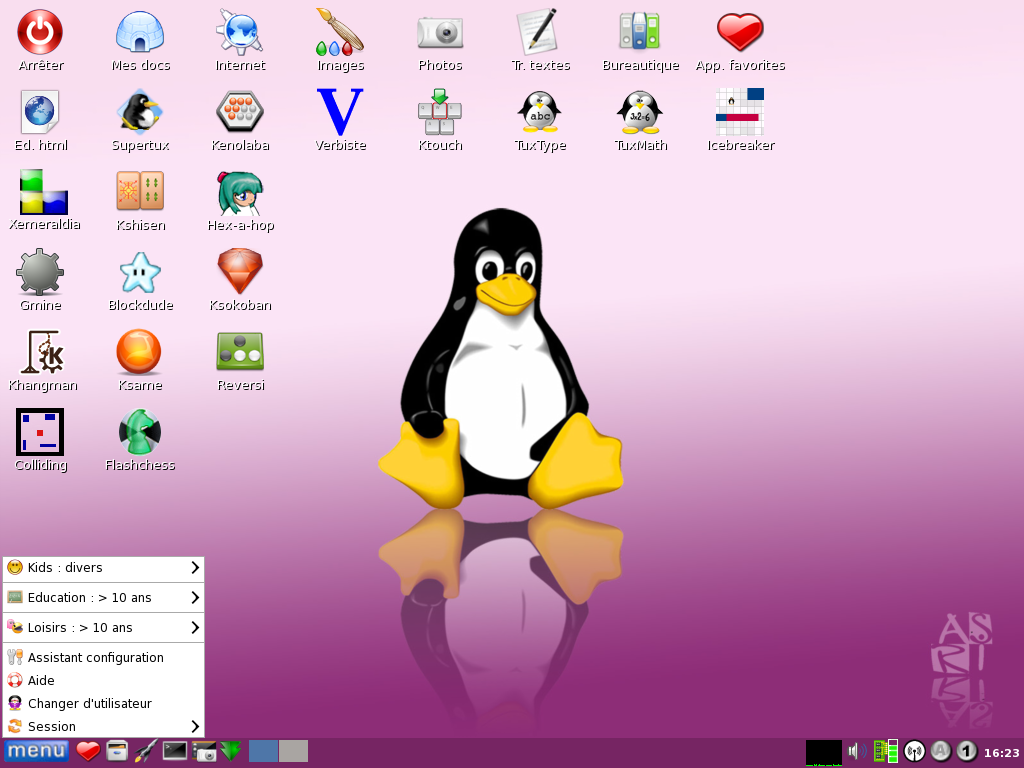This screenshot has height=768, width=1024.
Task: Click the round A tray indicator
Action: 940,752
